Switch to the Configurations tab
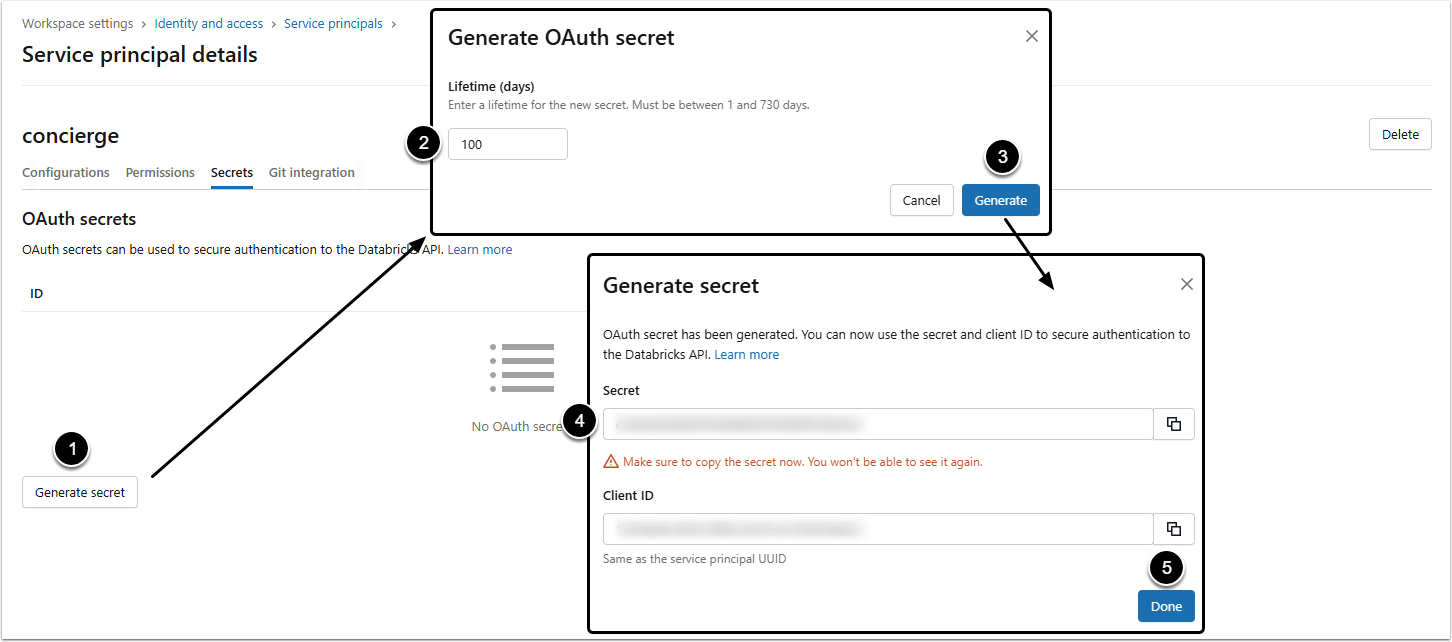The height and width of the screenshot is (642, 1452). coord(66,172)
